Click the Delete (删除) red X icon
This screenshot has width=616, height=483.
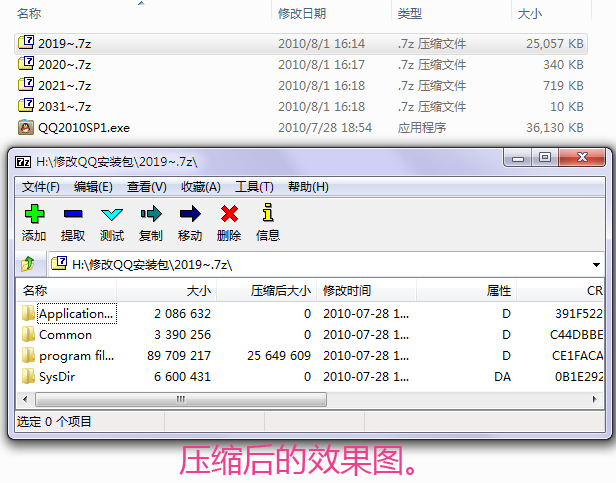[229, 214]
